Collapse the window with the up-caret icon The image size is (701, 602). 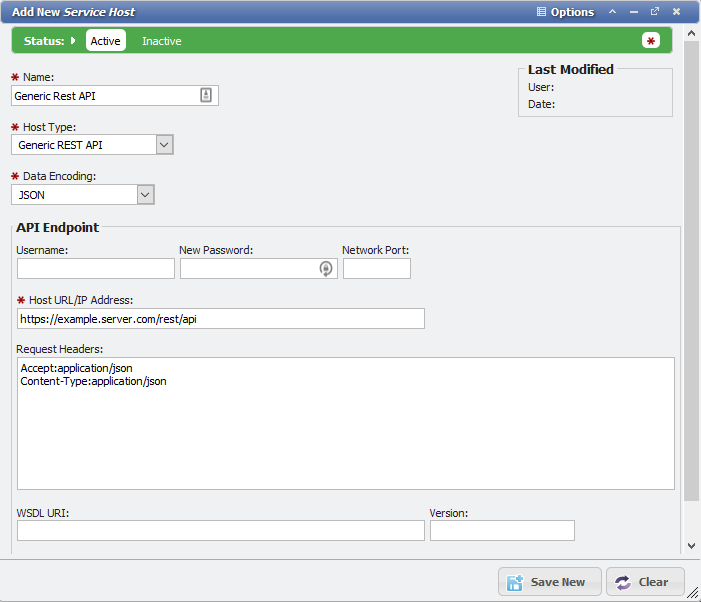[x=612, y=12]
